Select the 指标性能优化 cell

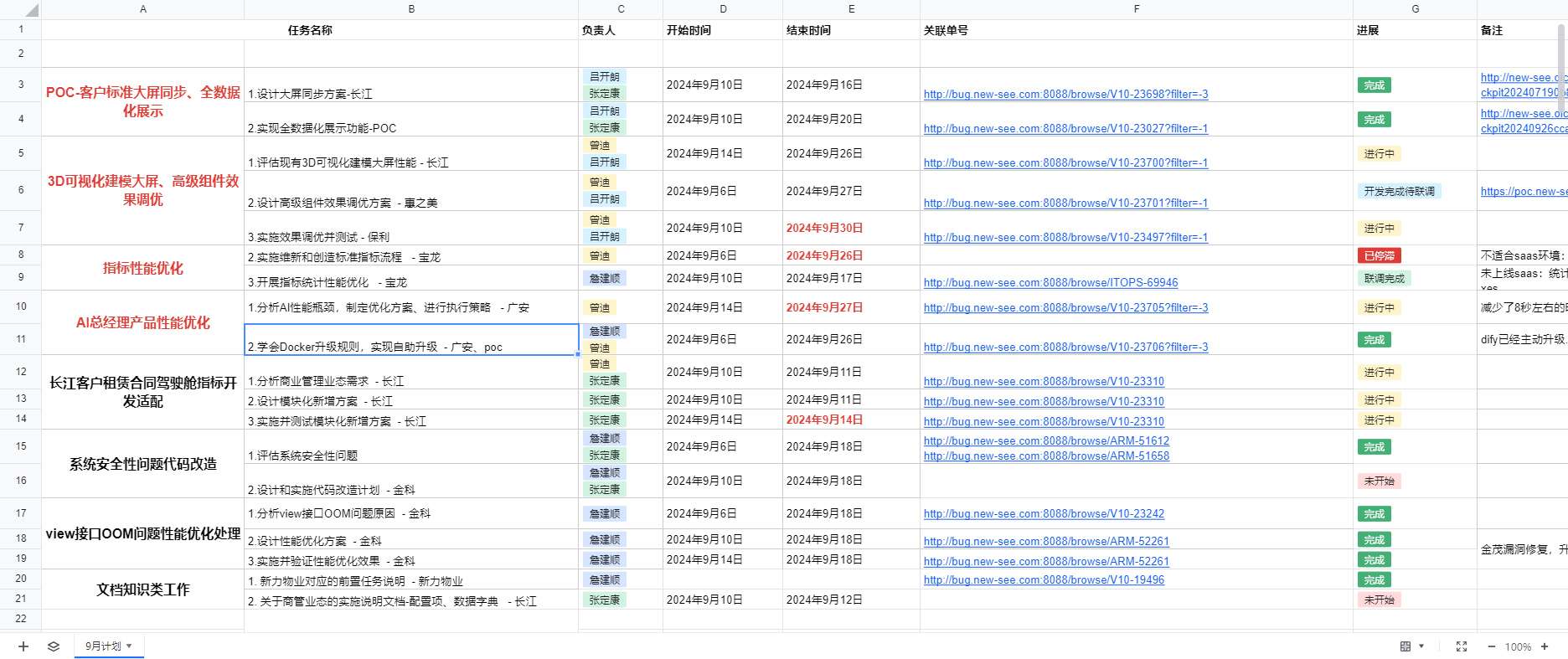point(143,268)
